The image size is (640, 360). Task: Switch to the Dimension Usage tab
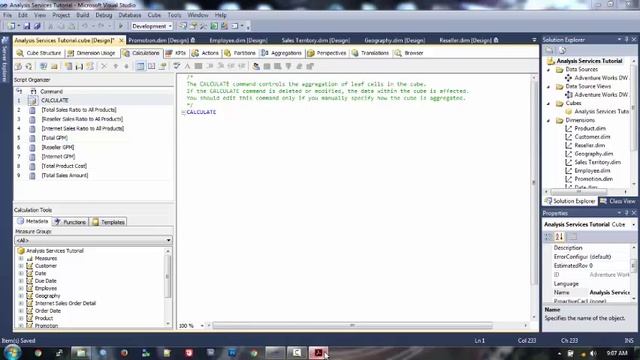point(91,53)
